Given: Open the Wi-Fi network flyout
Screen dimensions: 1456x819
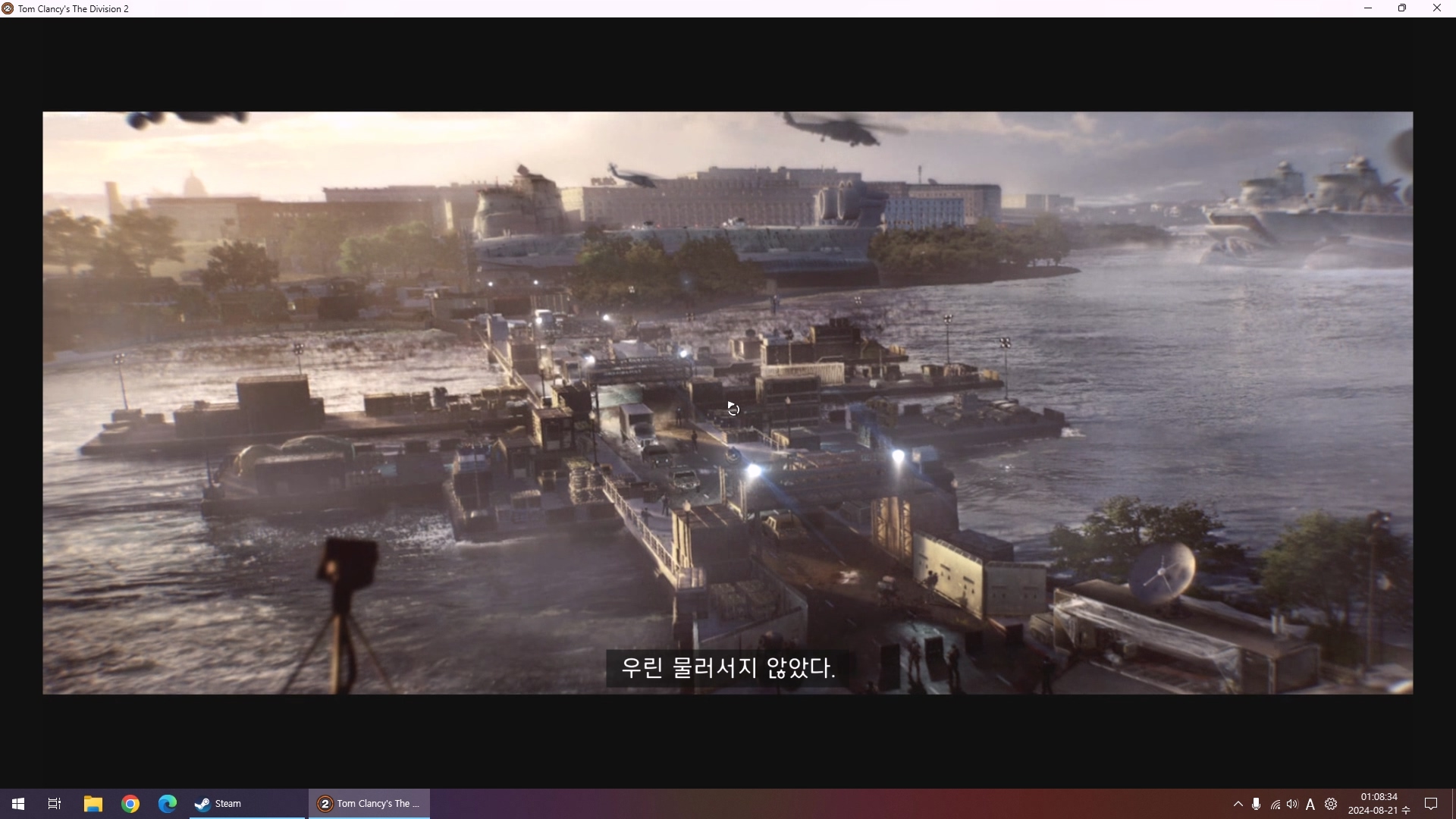Looking at the screenshot, I should click(x=1276, y=805).
